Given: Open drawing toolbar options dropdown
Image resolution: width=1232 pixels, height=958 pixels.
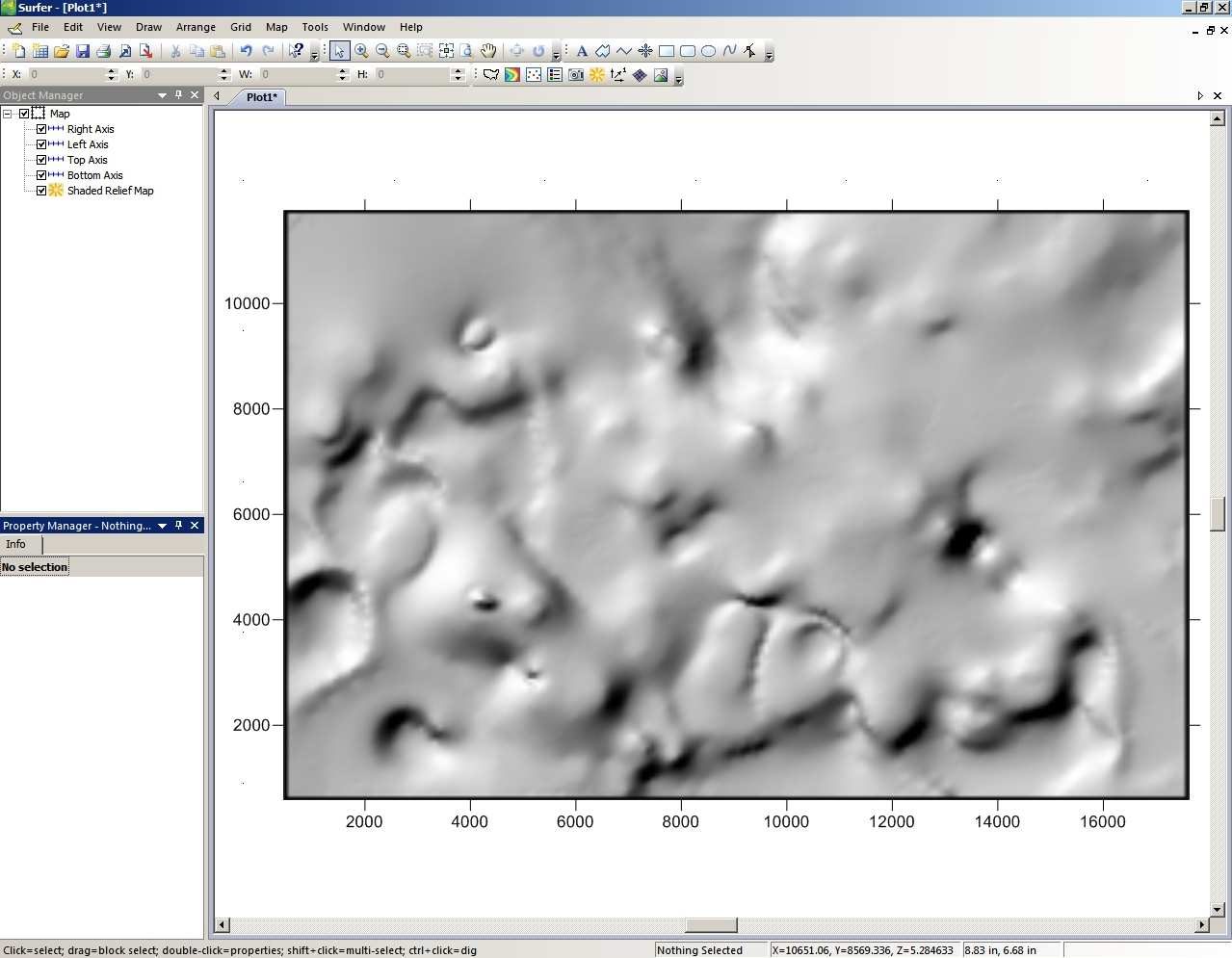Looking at the screenshot, I should [x=769, y=54].
